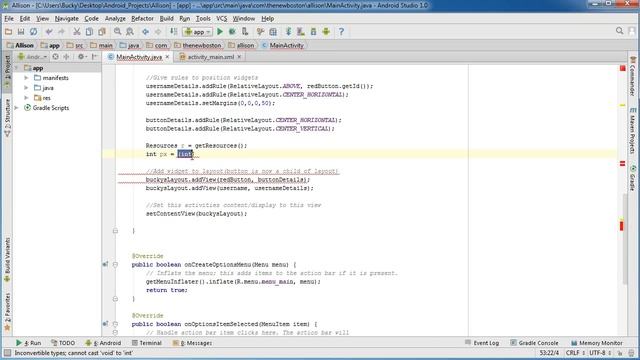Click the Save All toolbar icon
Viewport: 640px width, 360px height.
coord(21,31)
